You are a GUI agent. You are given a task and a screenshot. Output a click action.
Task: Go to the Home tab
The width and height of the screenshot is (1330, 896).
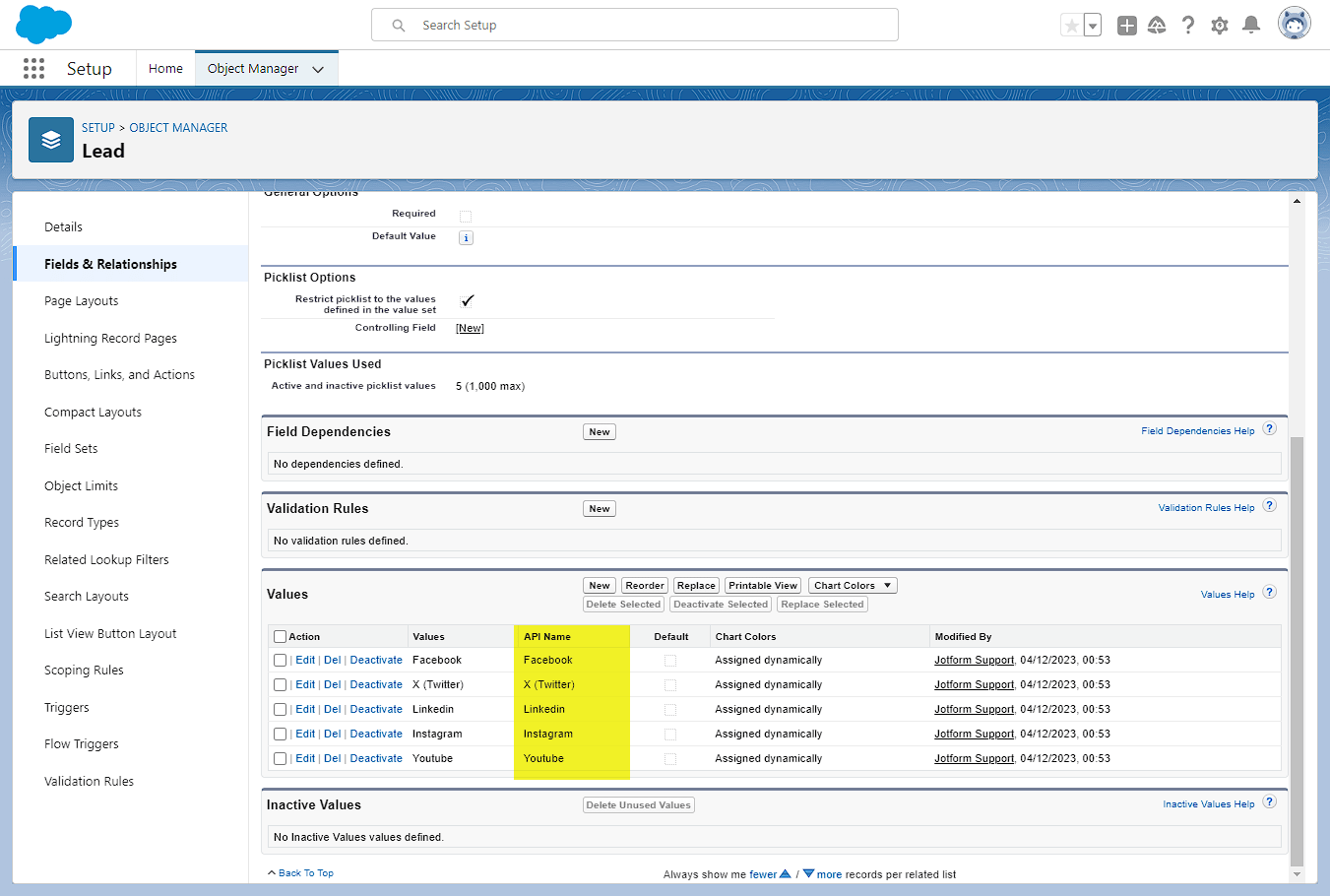[x=165, y=69]
